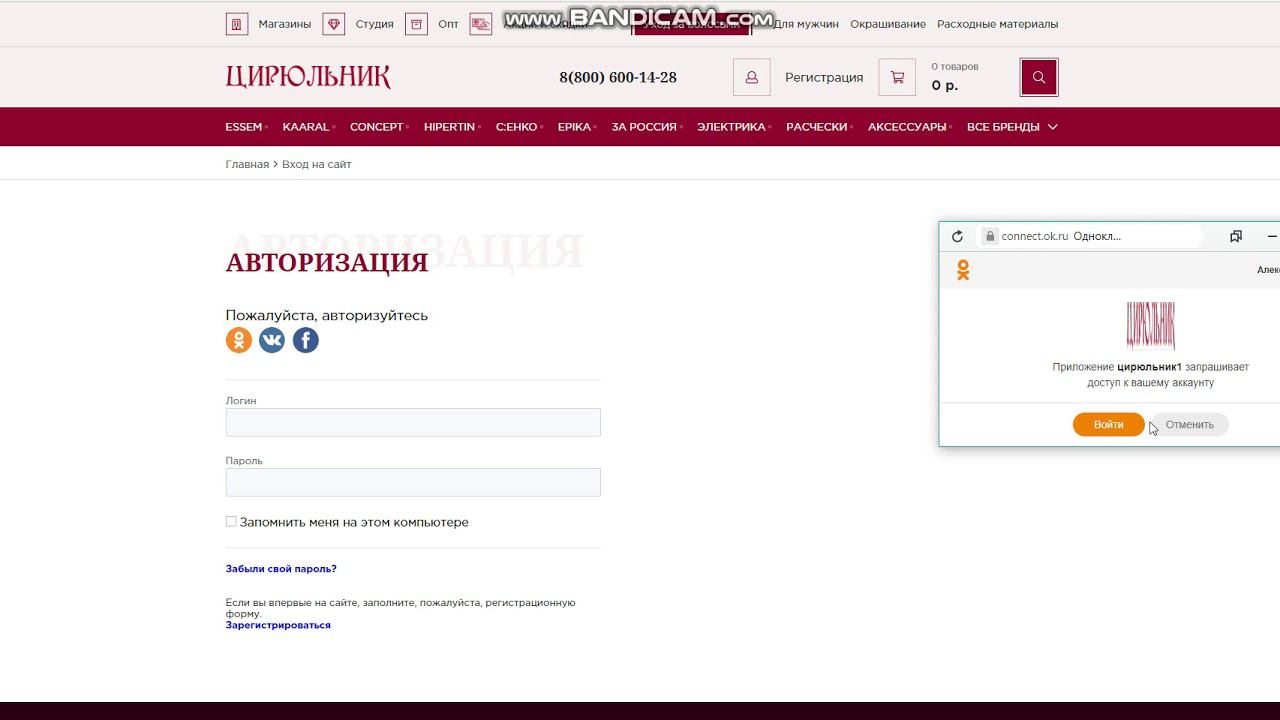The height and width of the screenshot is (720, 1280).
Task: Click the box icon beside Опт
Action: [417, 24]
